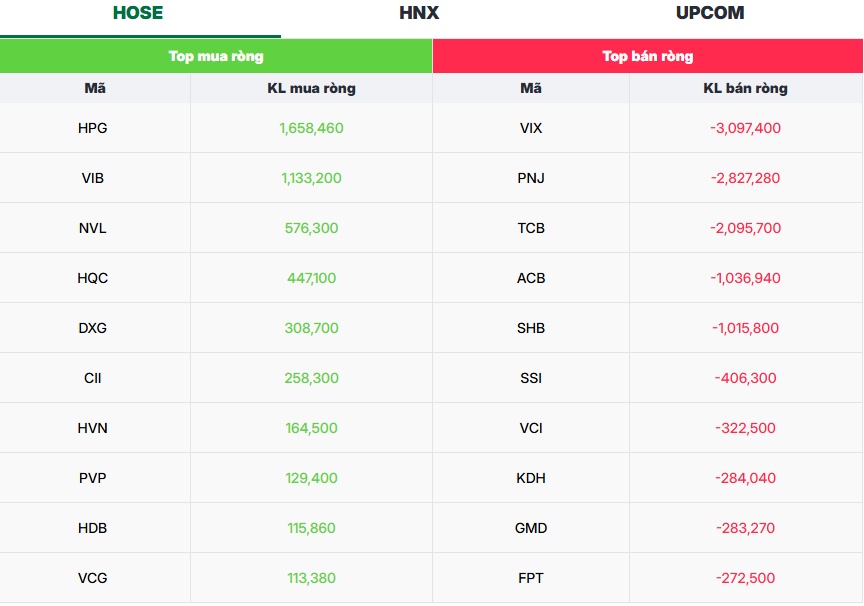Select the UPCOM tab
This screenshot has width=864, height=606.
coord(710,13)
